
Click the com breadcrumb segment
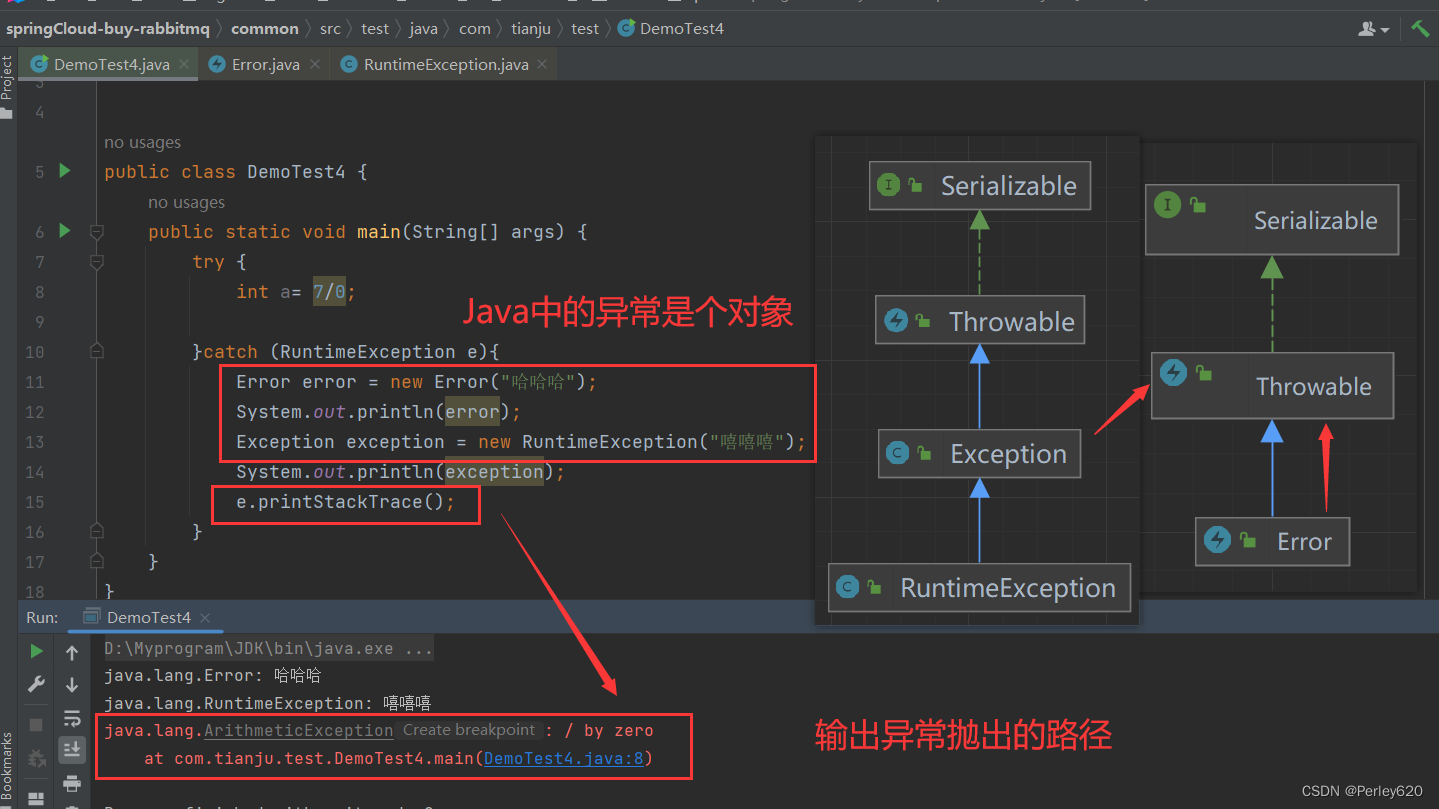tap(475, 28)
